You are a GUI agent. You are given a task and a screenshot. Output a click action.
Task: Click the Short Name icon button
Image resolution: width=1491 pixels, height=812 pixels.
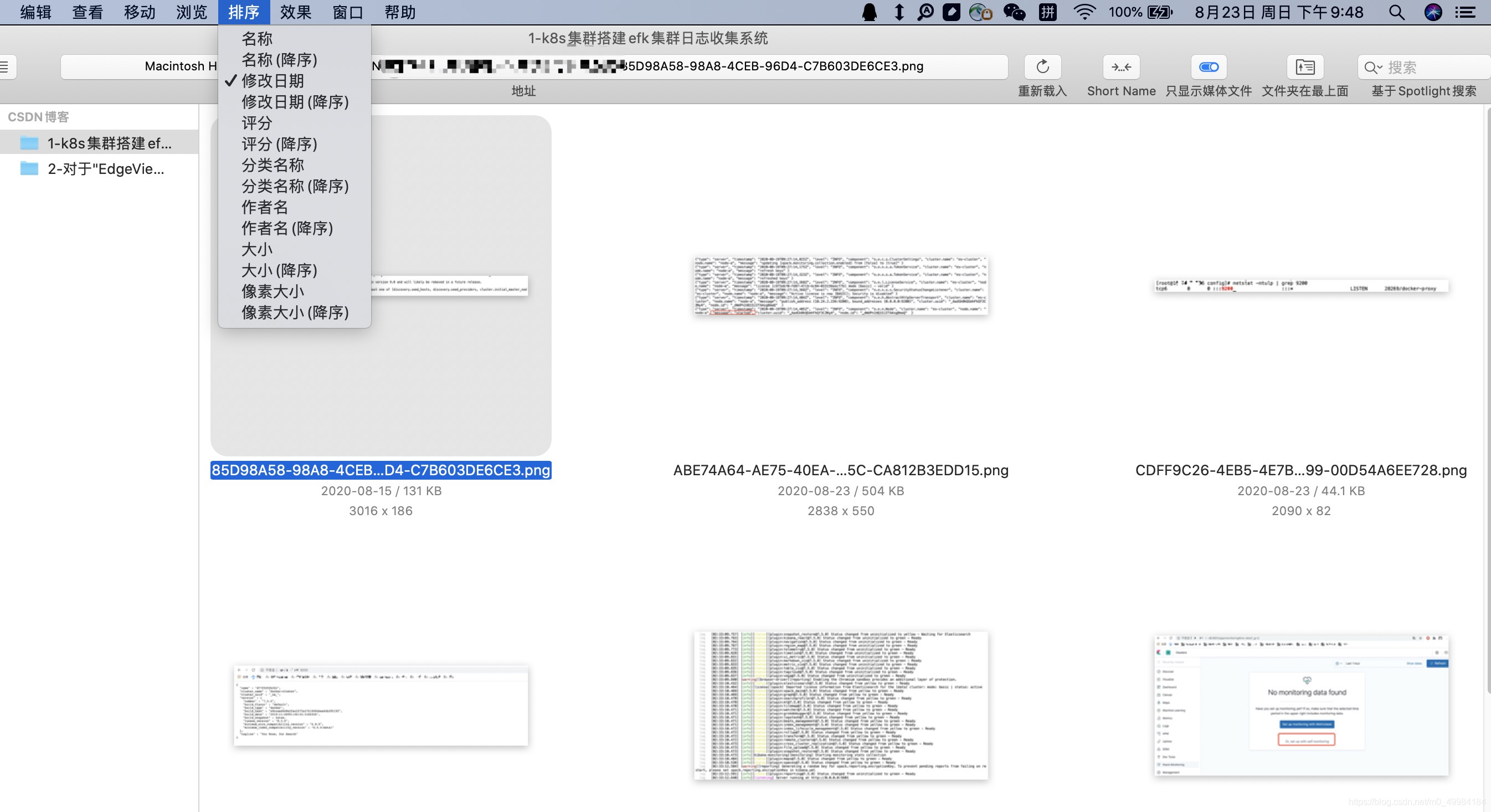[1121, 67]
